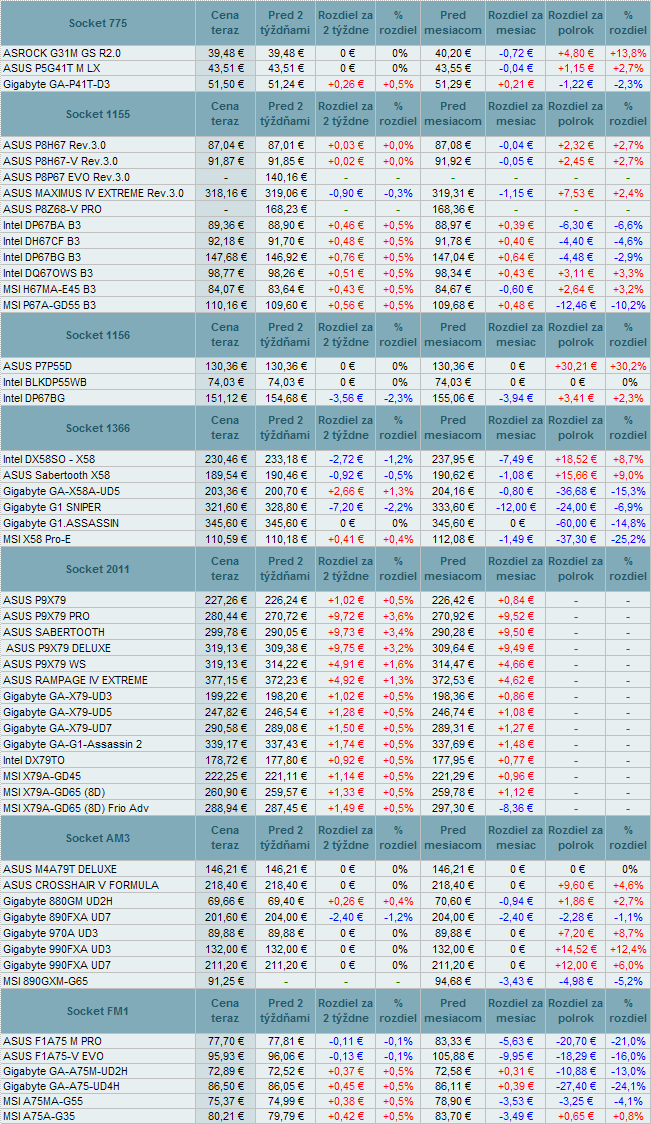
Task: Select ASUS M4A79T DELUXE product name
Action: click(60, 869)
